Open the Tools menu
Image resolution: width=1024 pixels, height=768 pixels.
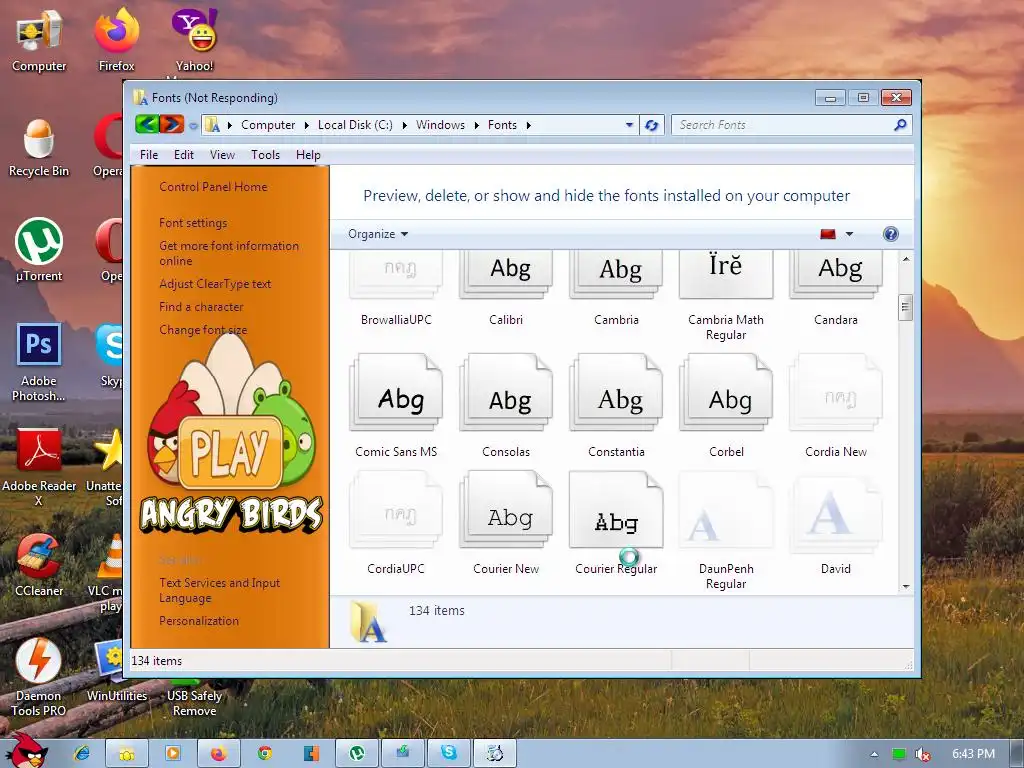[265, 155]
